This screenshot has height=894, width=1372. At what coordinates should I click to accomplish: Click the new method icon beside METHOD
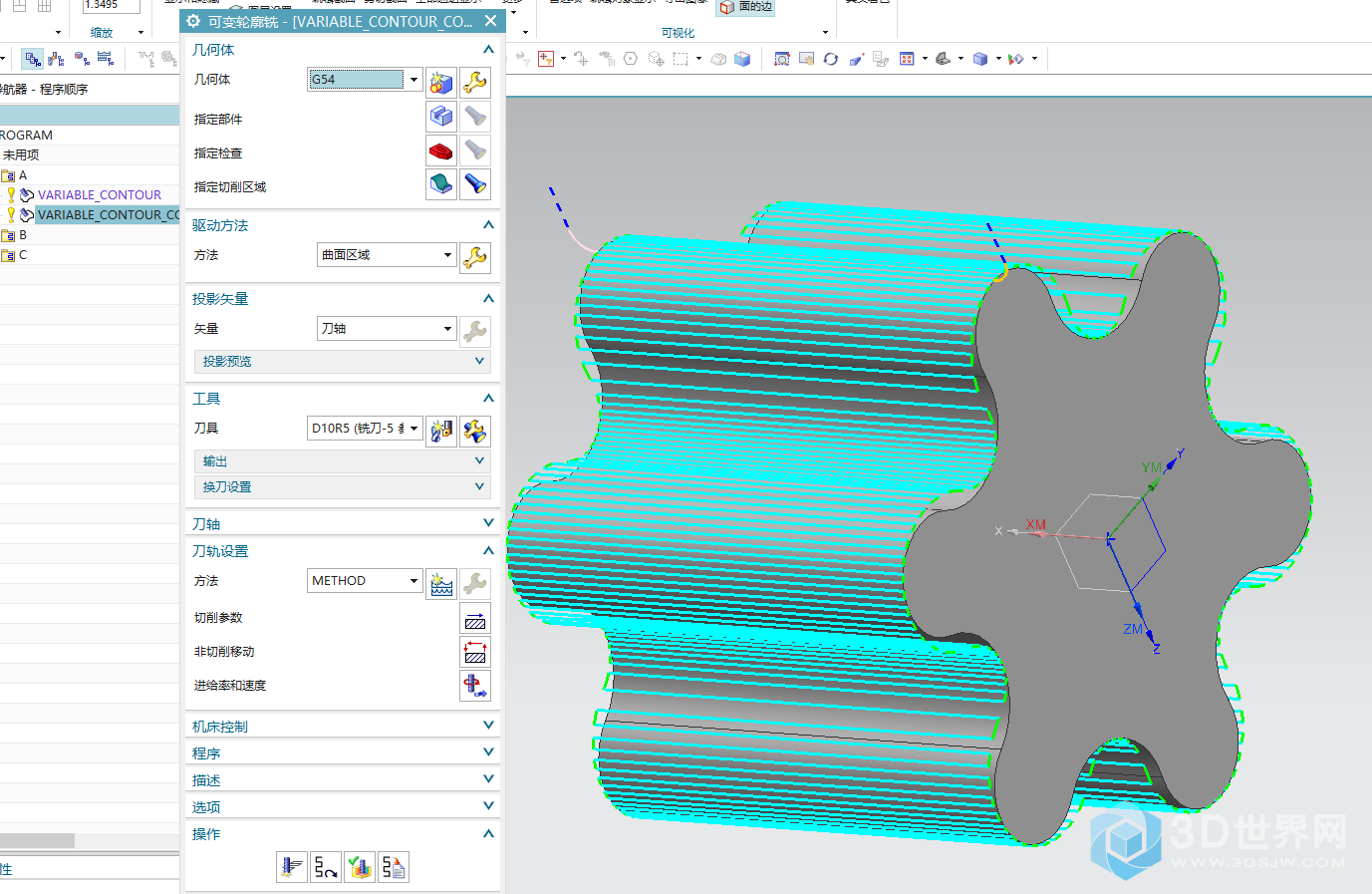tap(441, 583)
